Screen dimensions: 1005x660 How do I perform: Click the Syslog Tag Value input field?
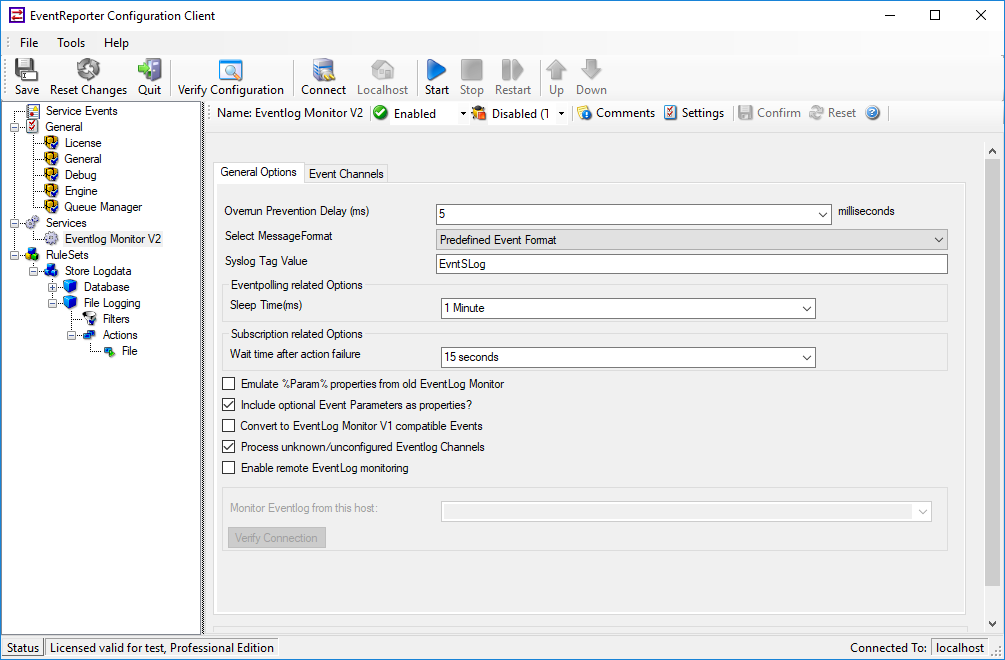691,264
